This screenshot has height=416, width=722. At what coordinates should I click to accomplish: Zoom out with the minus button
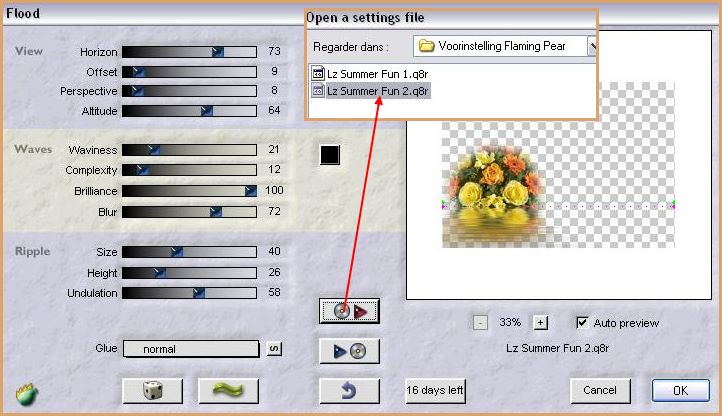(480, 323)
